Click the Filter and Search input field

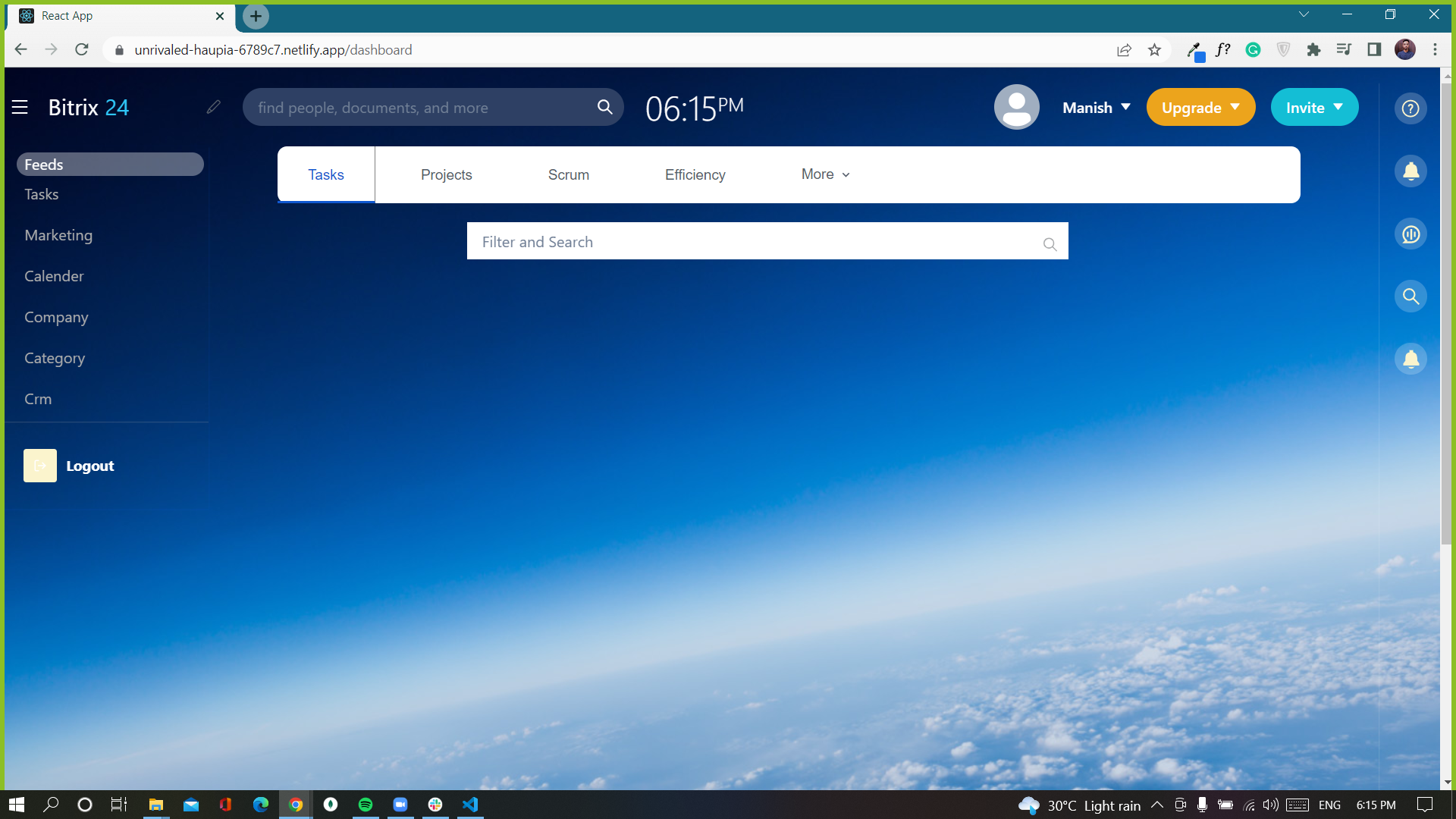(751, 242)
